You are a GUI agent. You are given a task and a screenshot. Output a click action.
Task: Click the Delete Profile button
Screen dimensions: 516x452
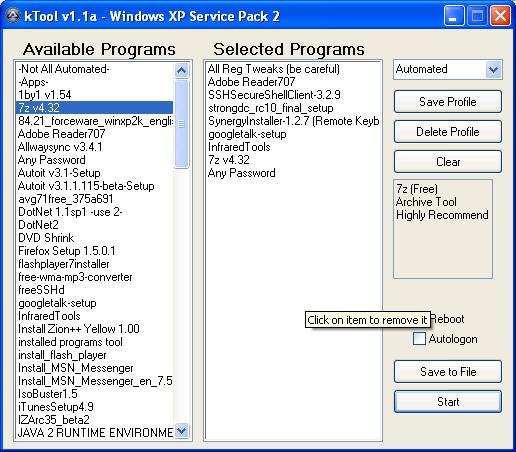click(448, 132)
